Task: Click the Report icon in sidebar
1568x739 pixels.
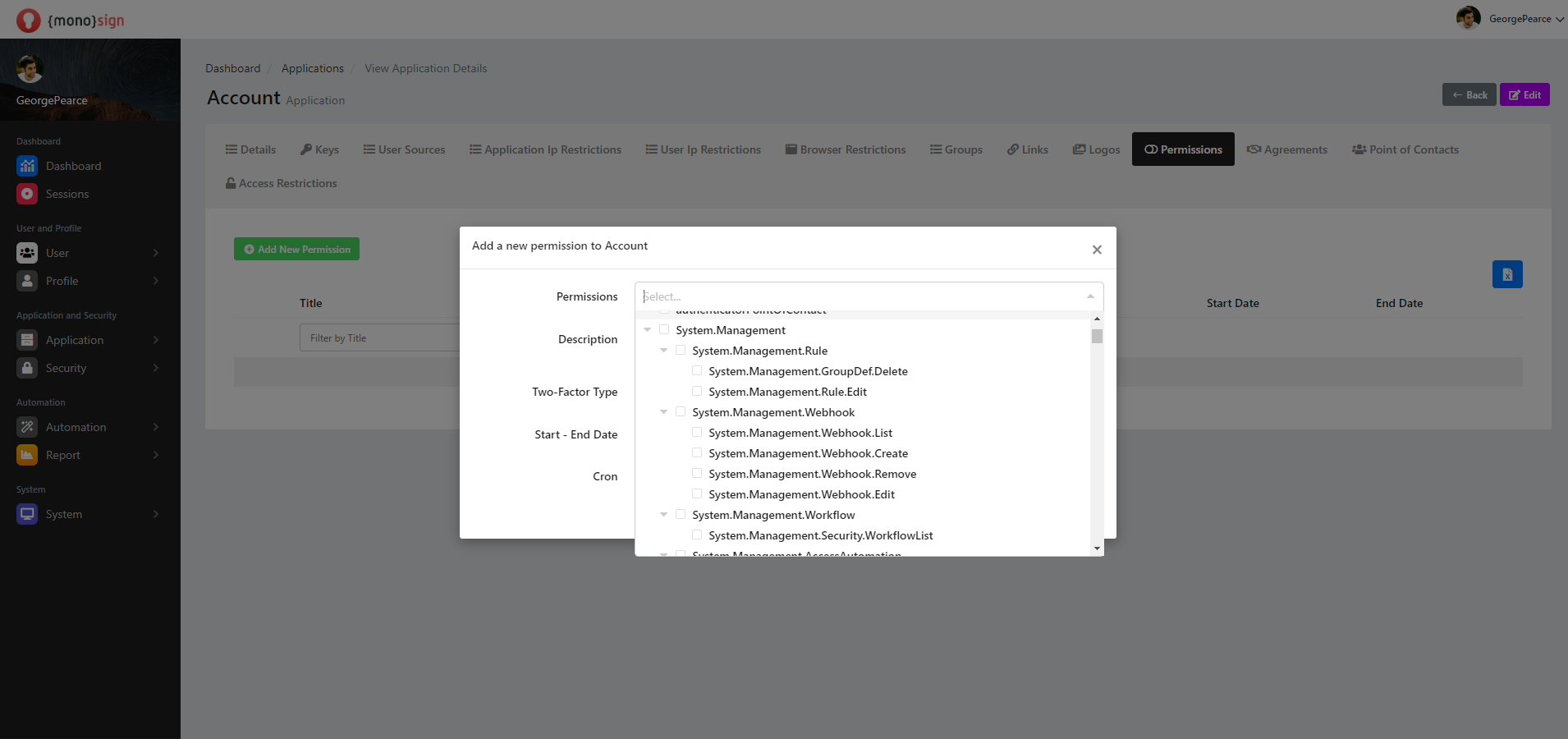Action: (x=27, y=455)
